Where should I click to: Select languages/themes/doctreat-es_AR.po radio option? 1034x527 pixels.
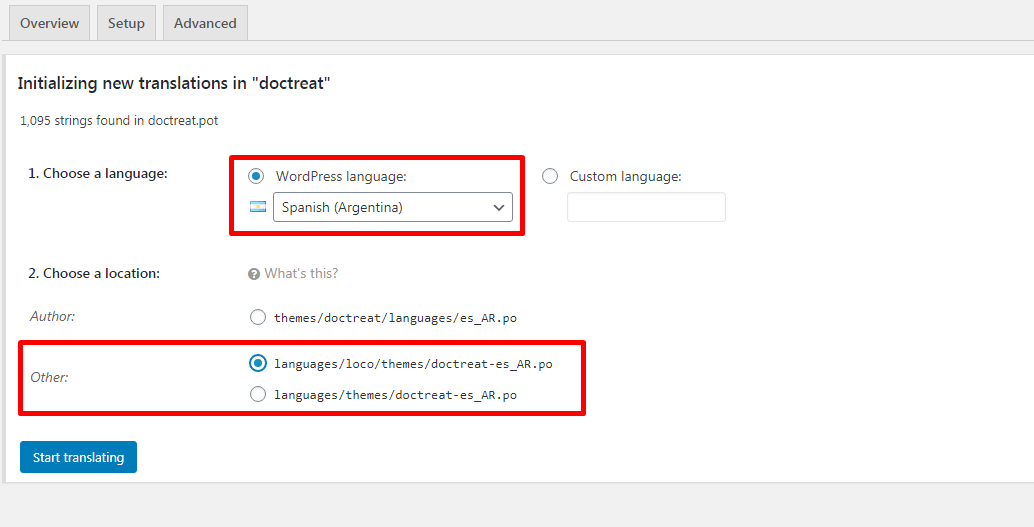258,394
